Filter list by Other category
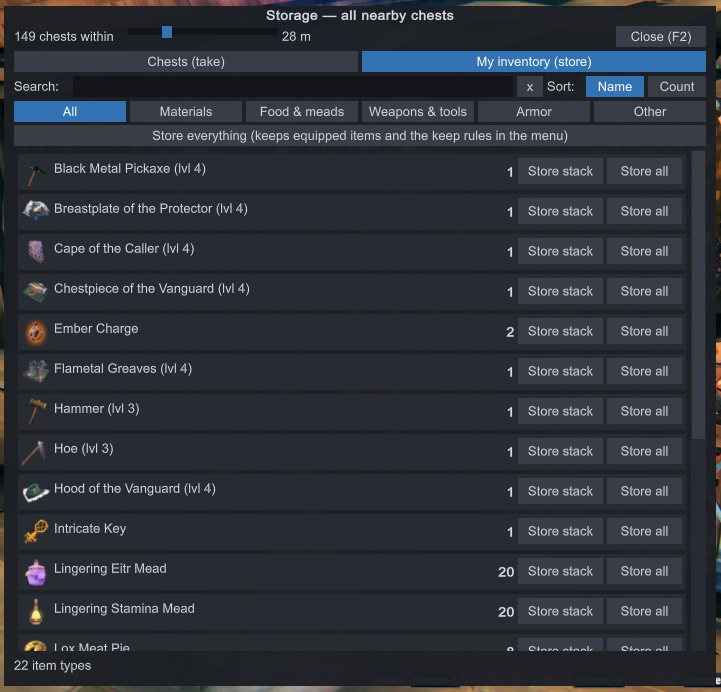Image resolution: width=721 pixels, height=692 pixels. (650, 112)
